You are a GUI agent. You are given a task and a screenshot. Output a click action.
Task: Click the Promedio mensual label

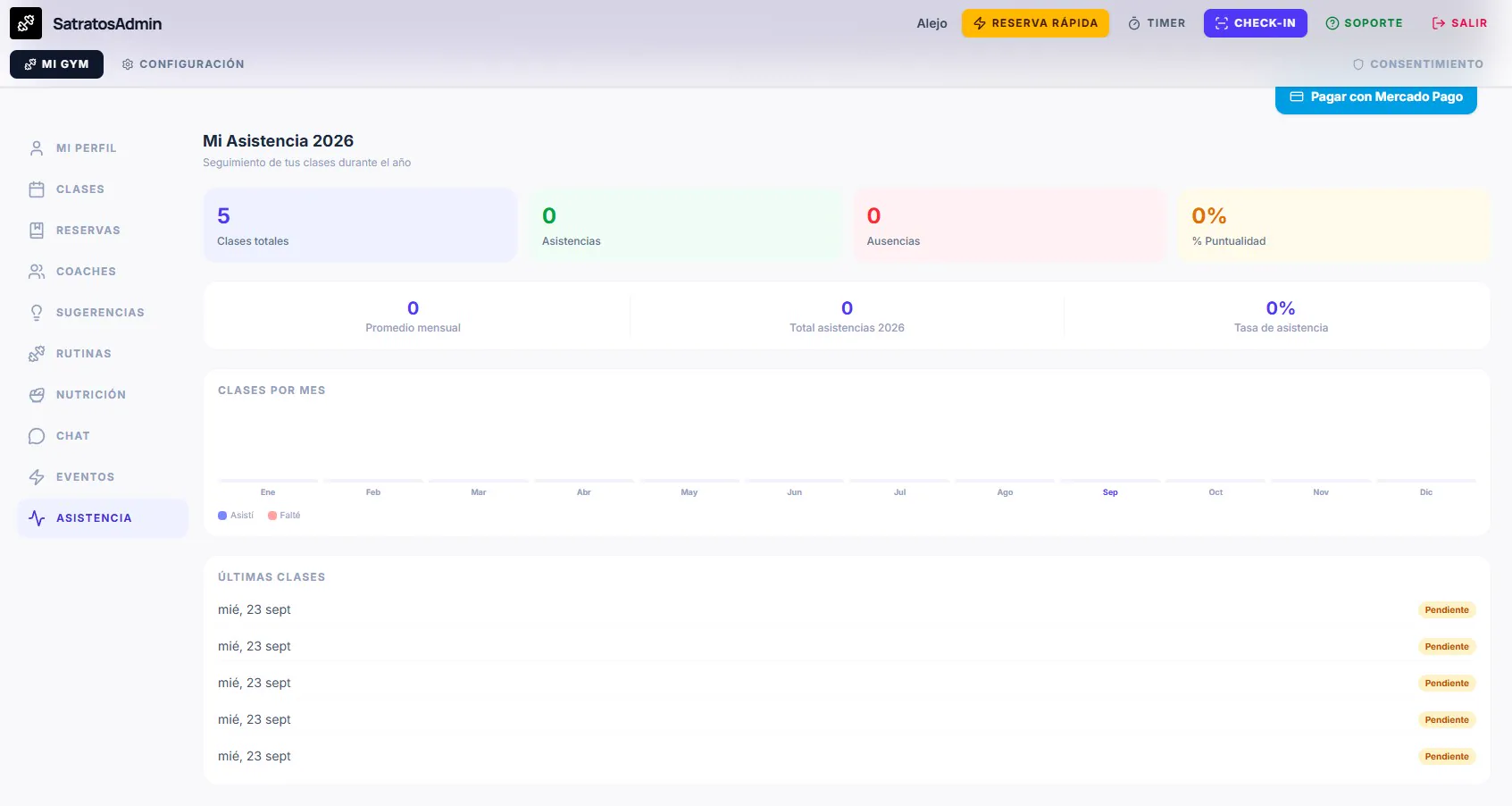[413, 328]
